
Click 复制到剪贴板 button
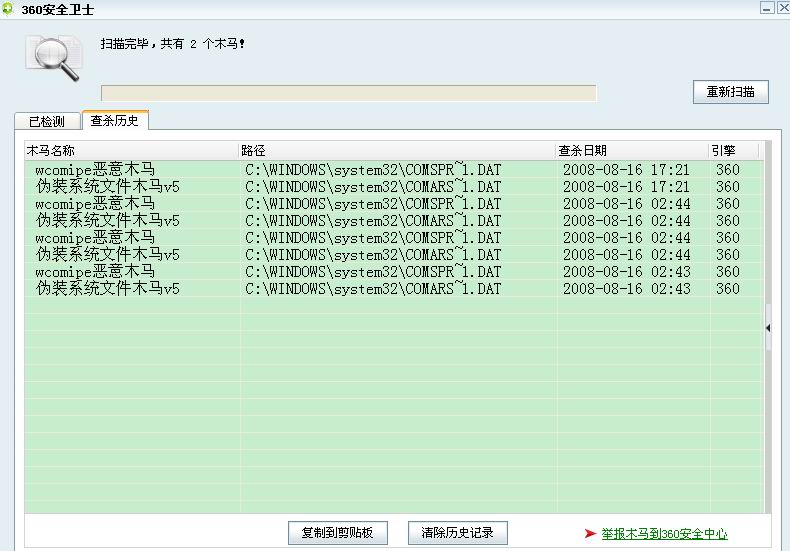338,533
